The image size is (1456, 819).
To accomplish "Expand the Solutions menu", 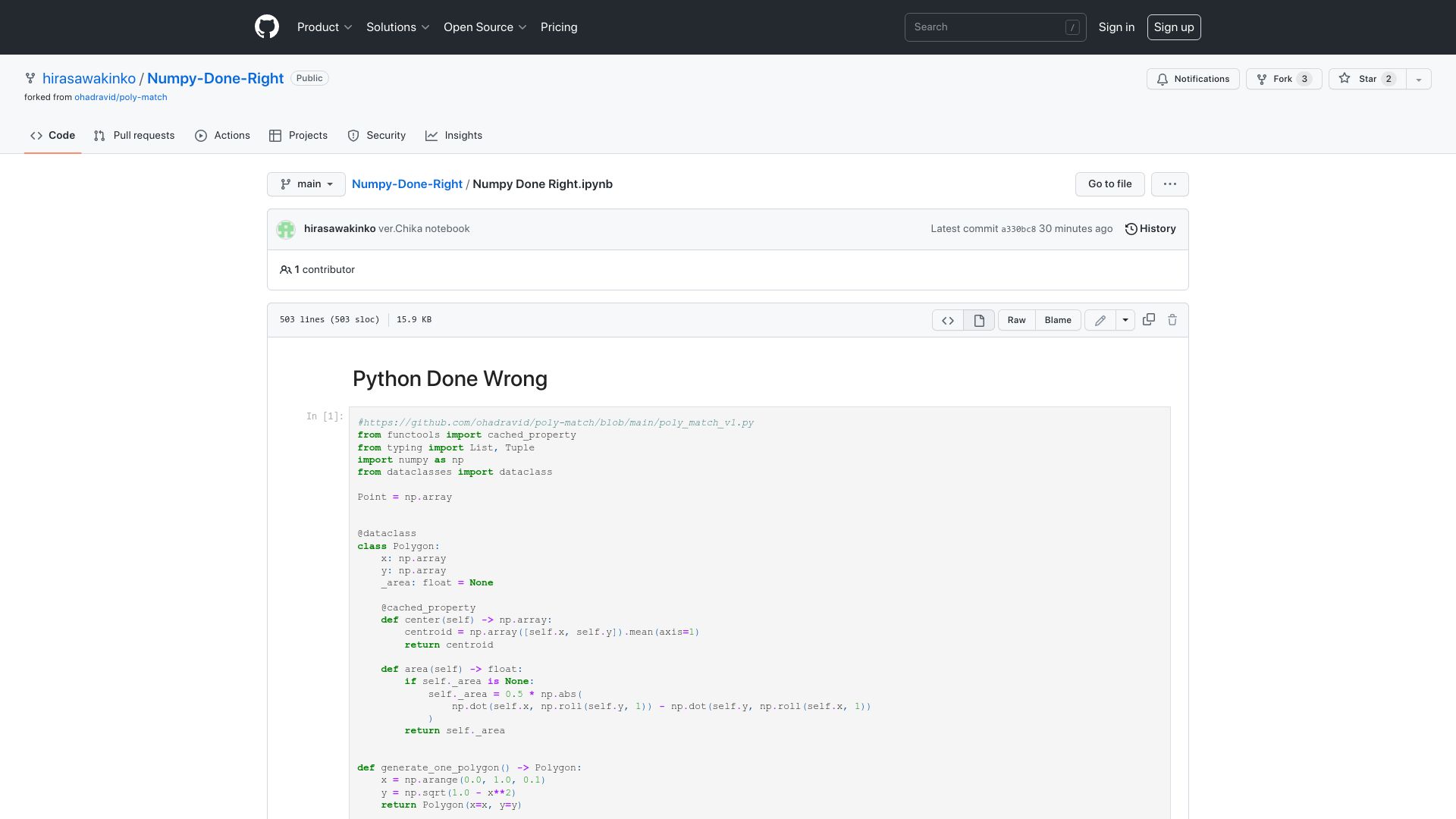I will (x=398, y=27).
